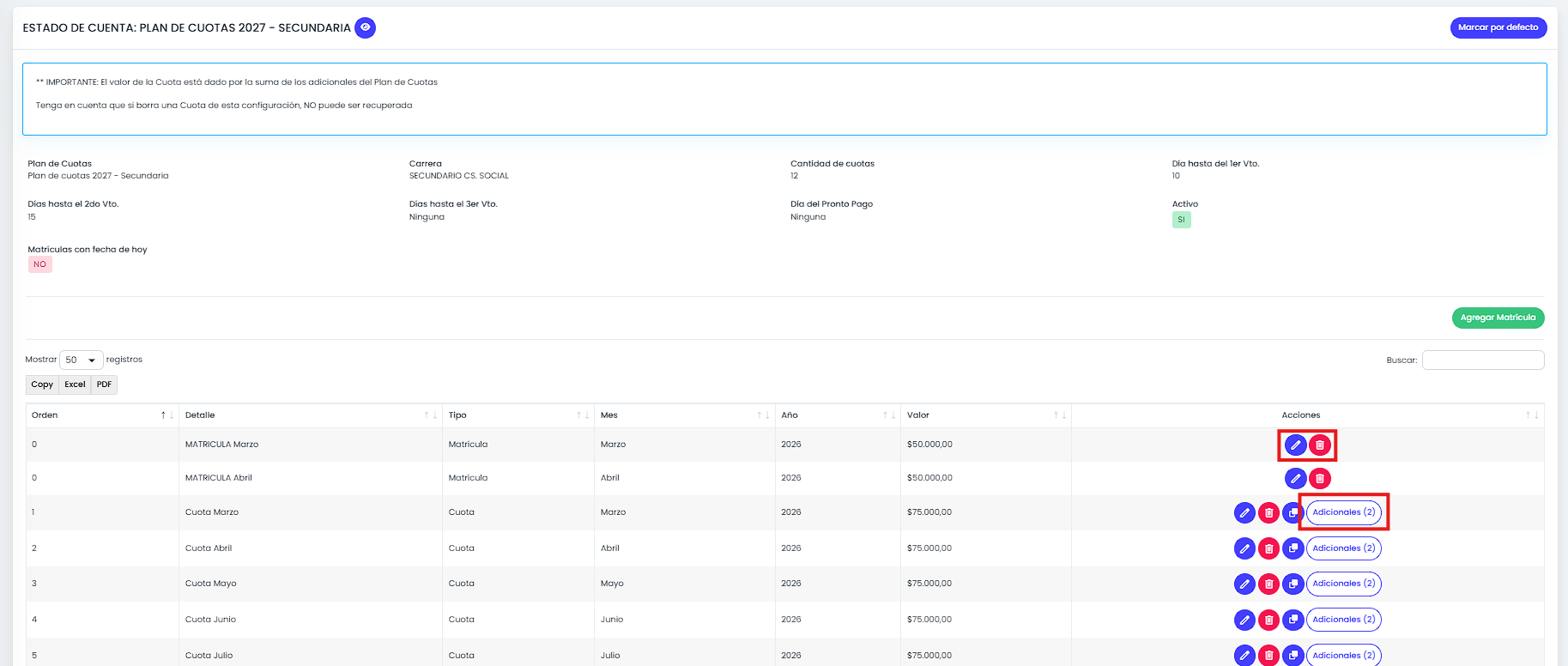Click the Agregar Matrícula button

pos(1498,318)
